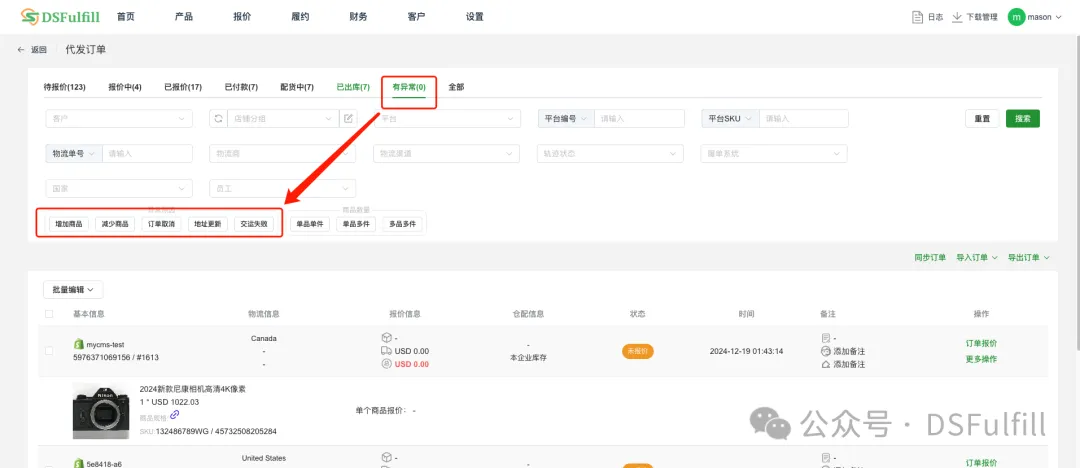Open the 日志 log document icon
Screen dimensions: 1080x468
click(x=917, y=17)
